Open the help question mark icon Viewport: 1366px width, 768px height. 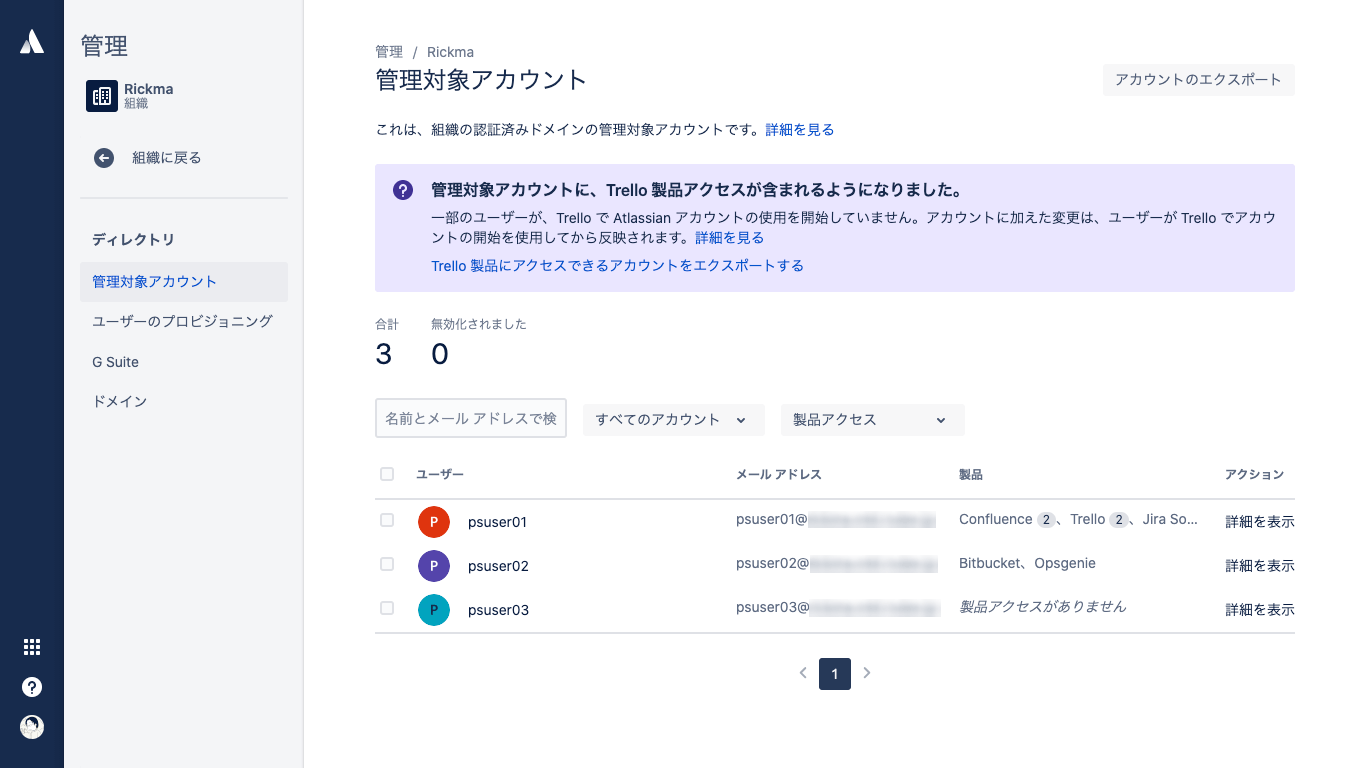pos(32,687)
